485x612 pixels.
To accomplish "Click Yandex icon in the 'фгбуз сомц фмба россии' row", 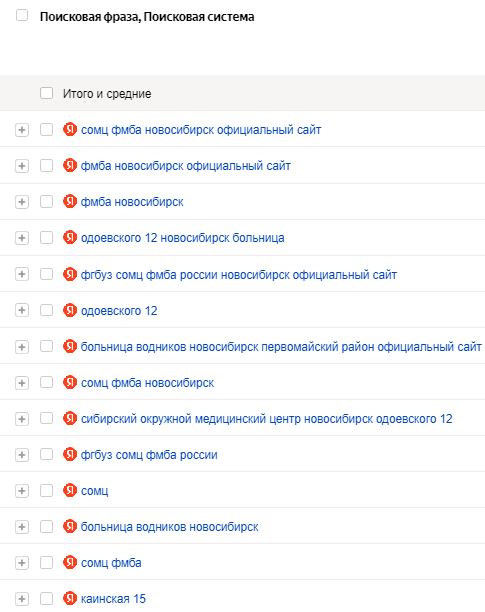I will (x=70, y=454).
